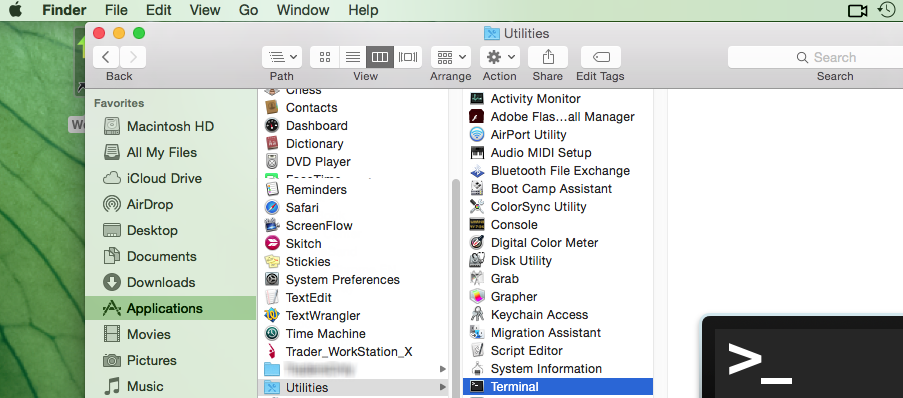Click in the Search field

tap(815, 57)
